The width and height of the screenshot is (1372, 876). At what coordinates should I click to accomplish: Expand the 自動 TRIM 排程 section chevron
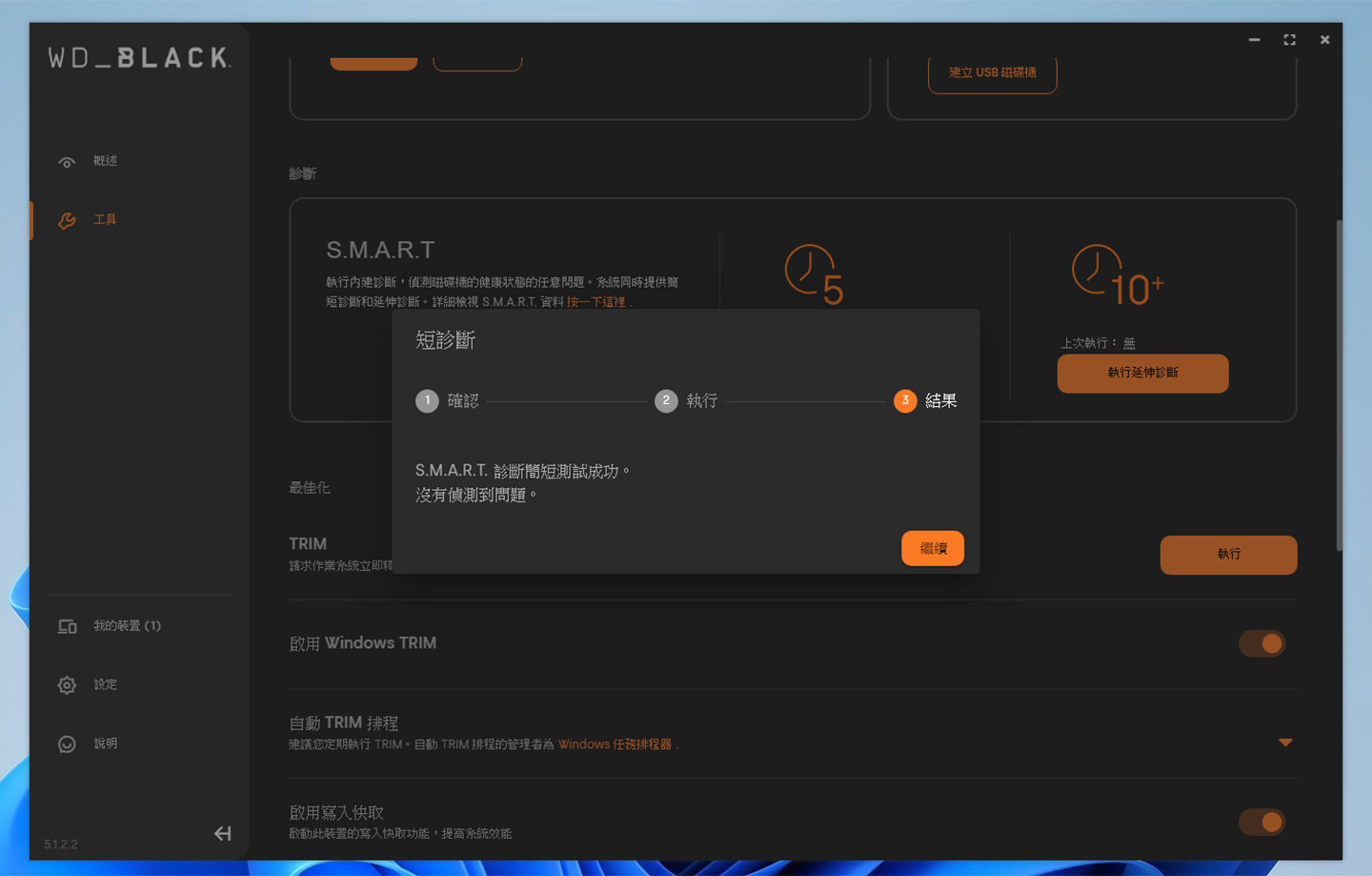1286,742
